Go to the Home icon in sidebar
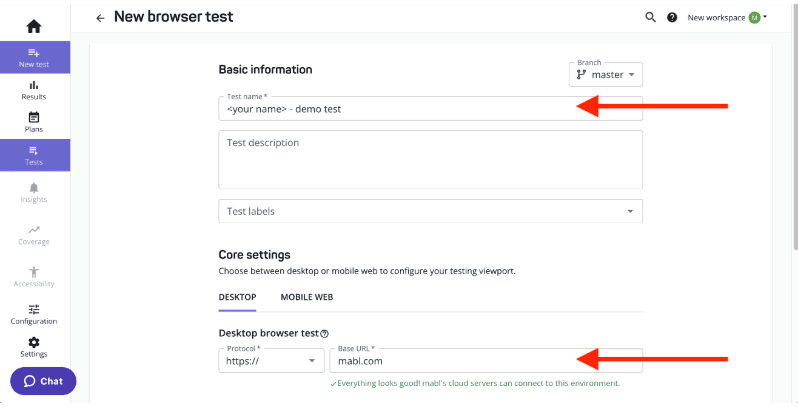 (x=34, y=25)
